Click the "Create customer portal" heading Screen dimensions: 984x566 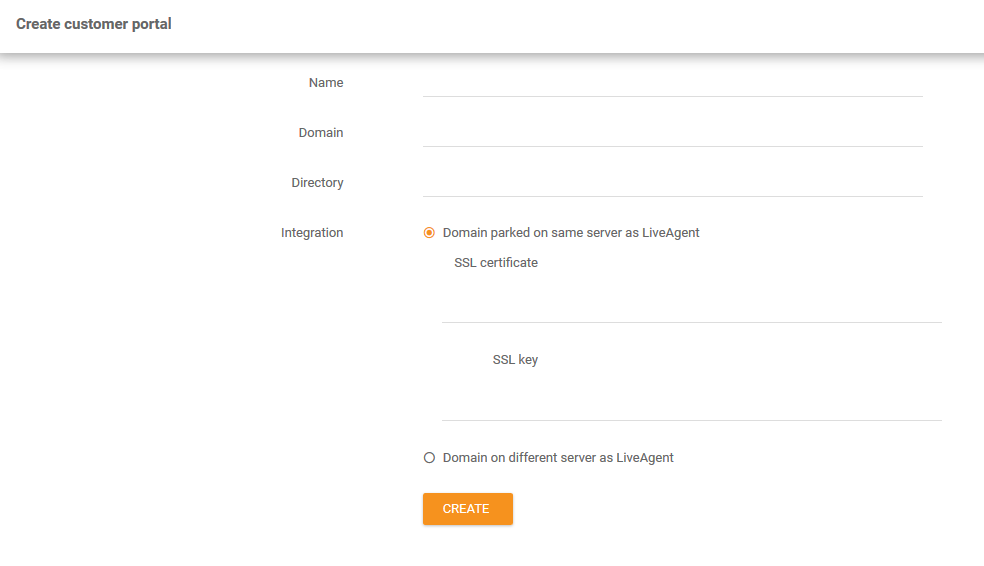click(x=94, y=24)
